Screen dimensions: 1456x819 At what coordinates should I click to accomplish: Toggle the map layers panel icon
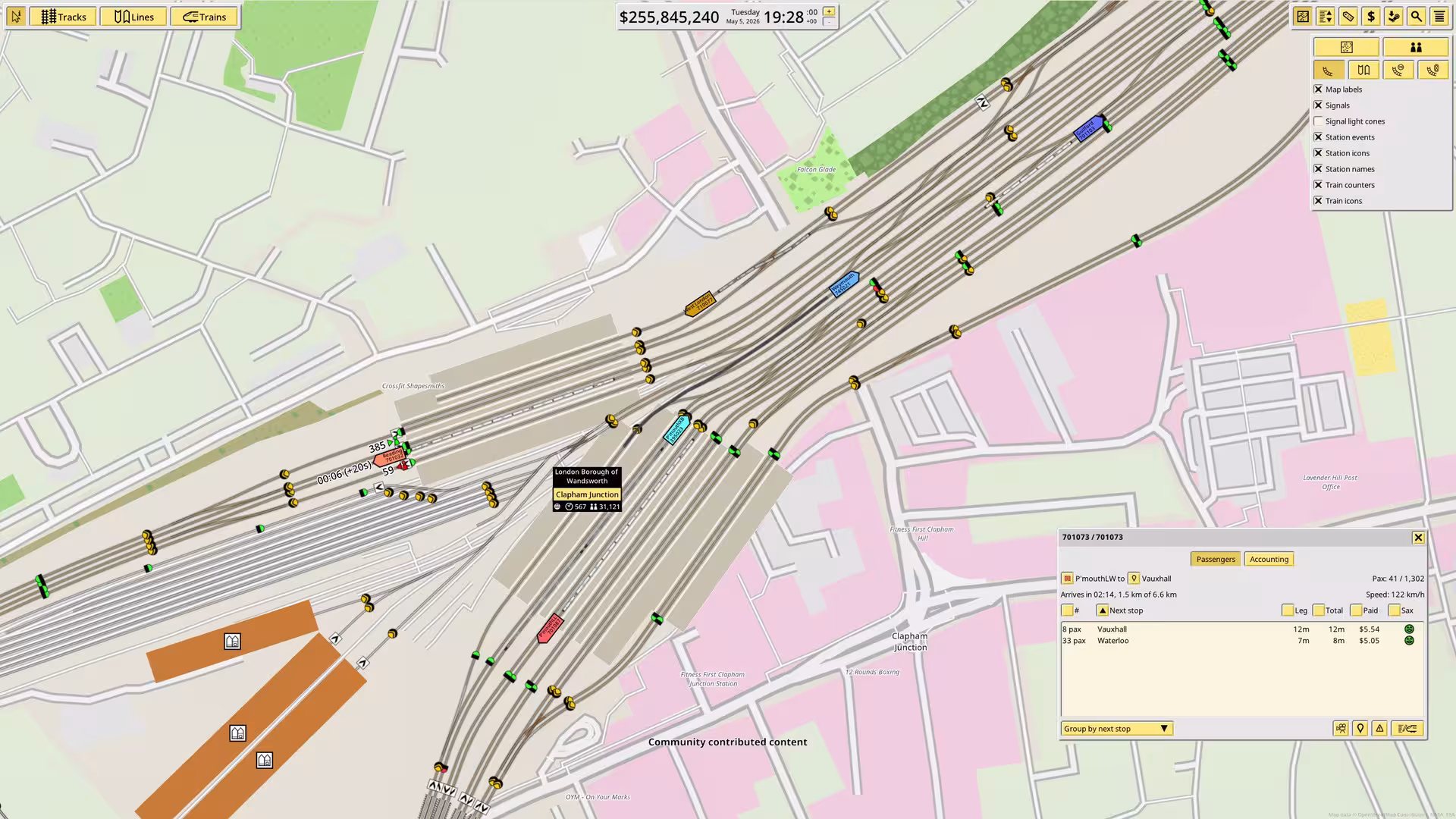click(x=1302, y=16)
